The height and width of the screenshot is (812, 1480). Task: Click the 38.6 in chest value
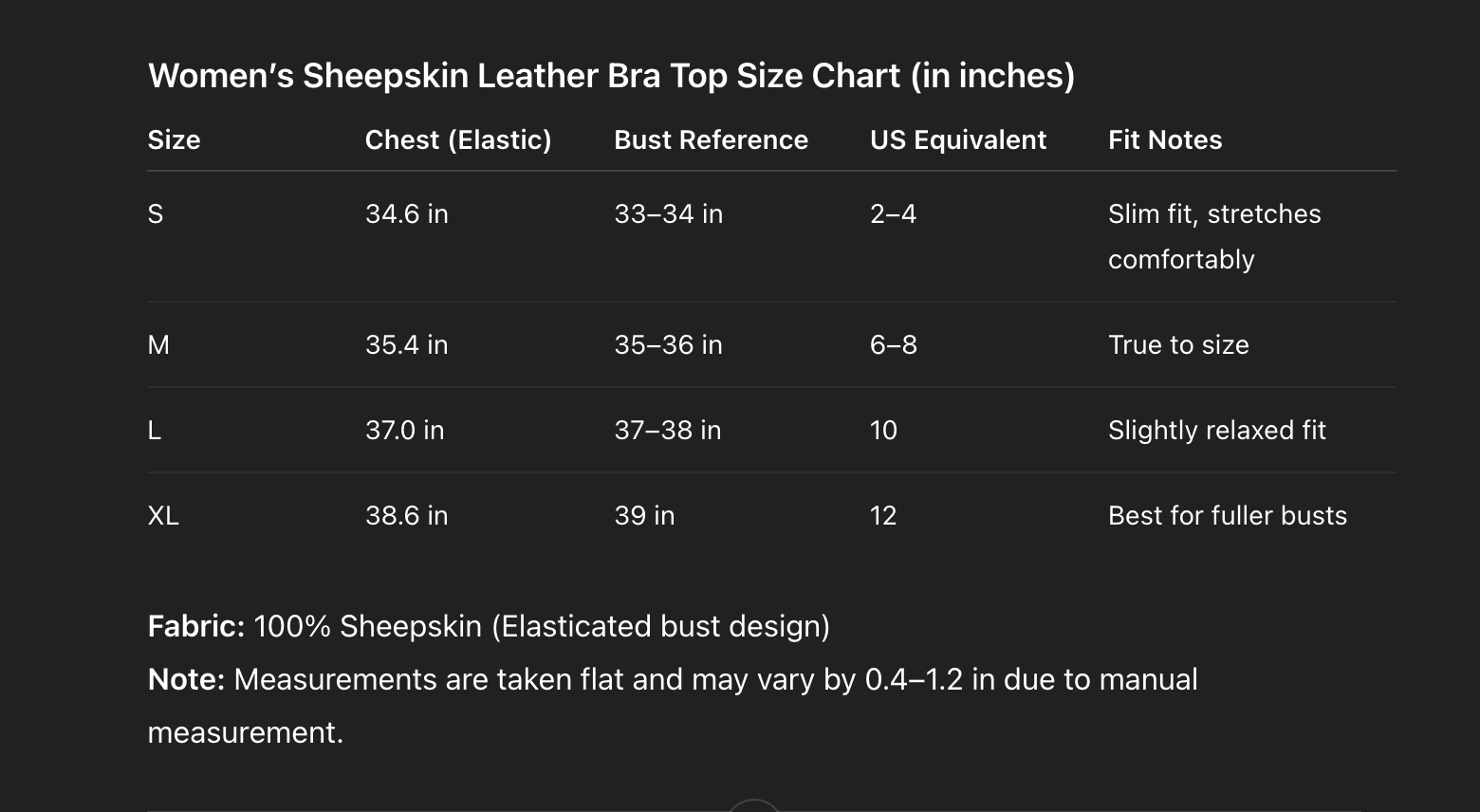click(x=406, y=516)
